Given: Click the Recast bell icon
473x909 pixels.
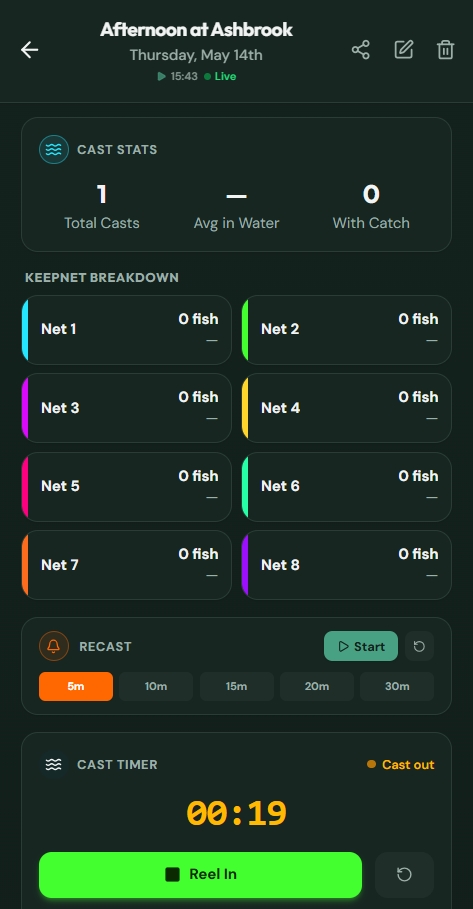Looking at the screenshot, I should click(54, 646).
